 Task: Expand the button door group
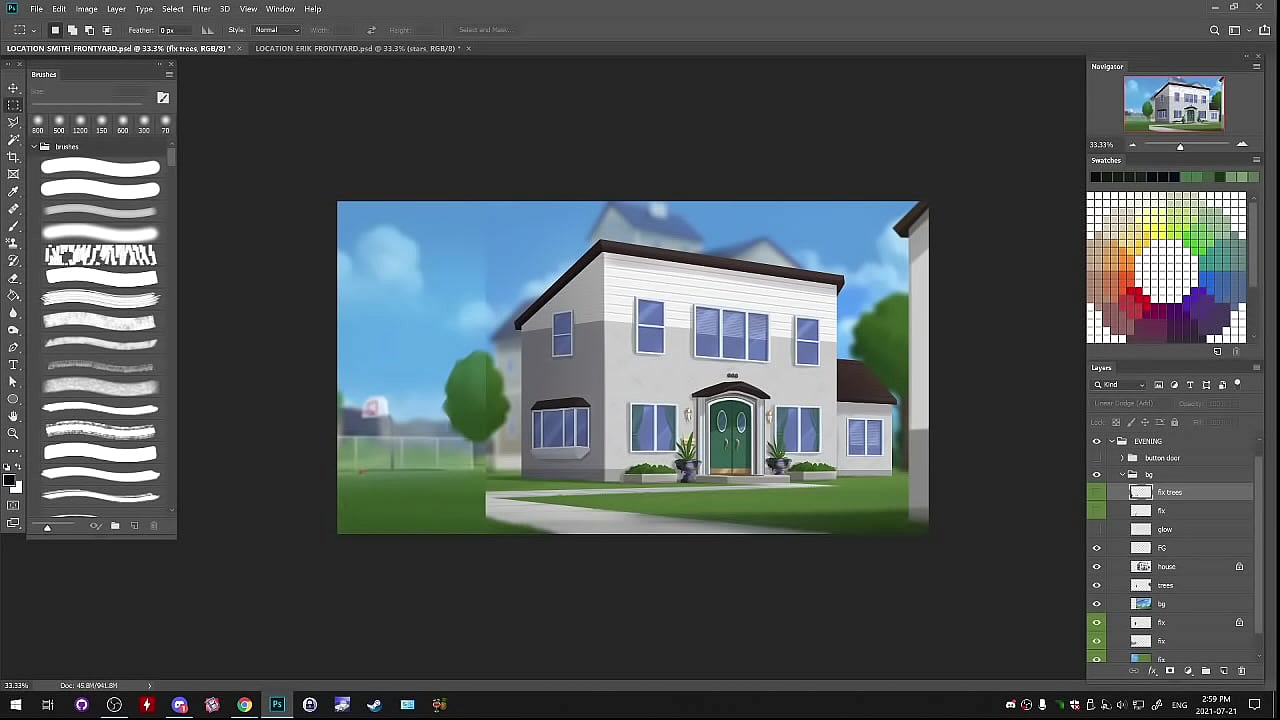[1122, 458]
